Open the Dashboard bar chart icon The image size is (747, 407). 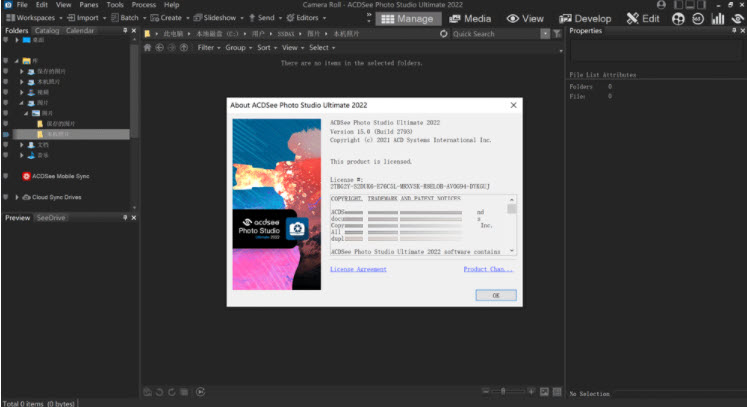click(717, 18)
